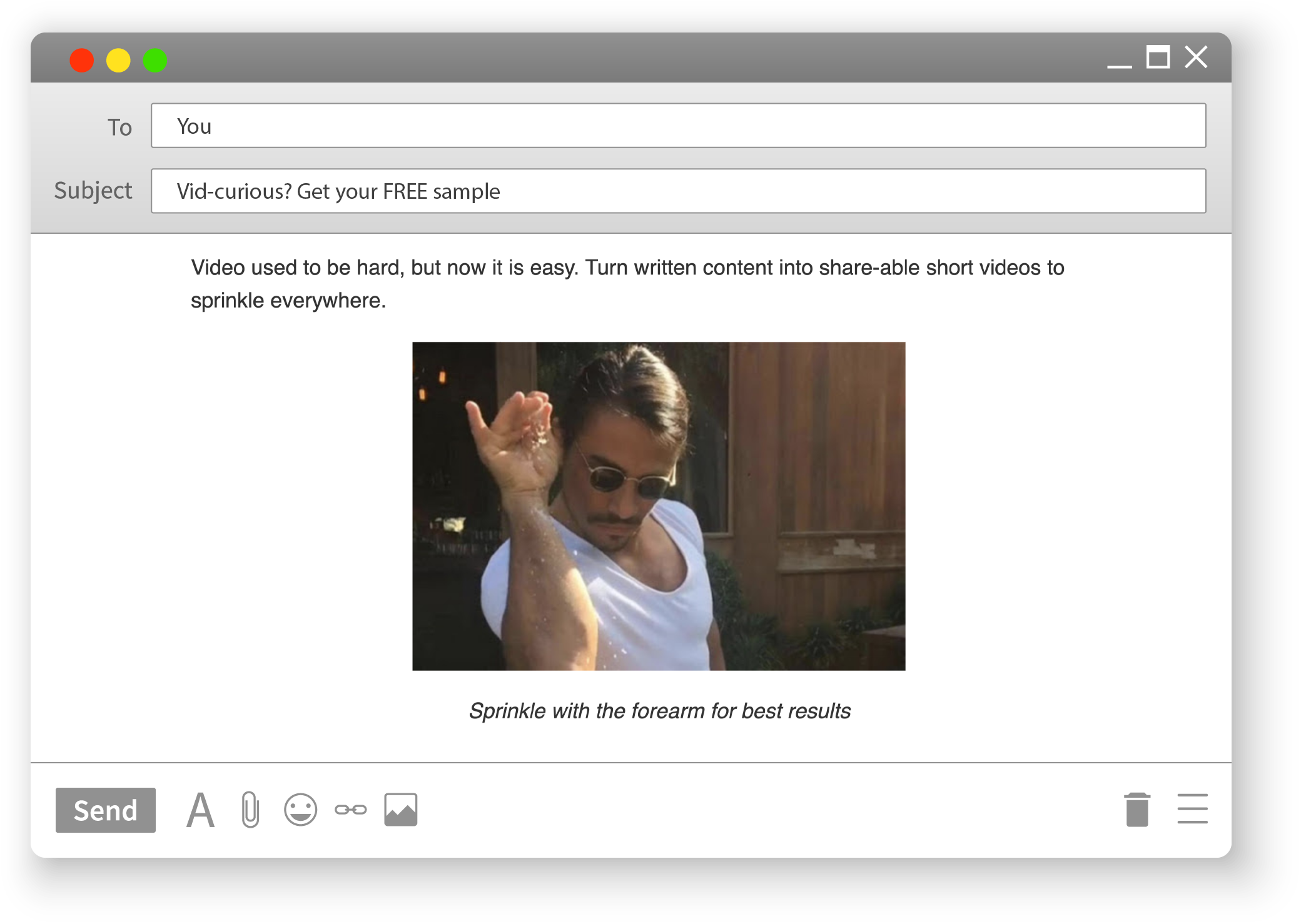Viewport: 1301px width, 924px height.
Task: Discard the draft with the trash icon
Action: [1137, 810]
